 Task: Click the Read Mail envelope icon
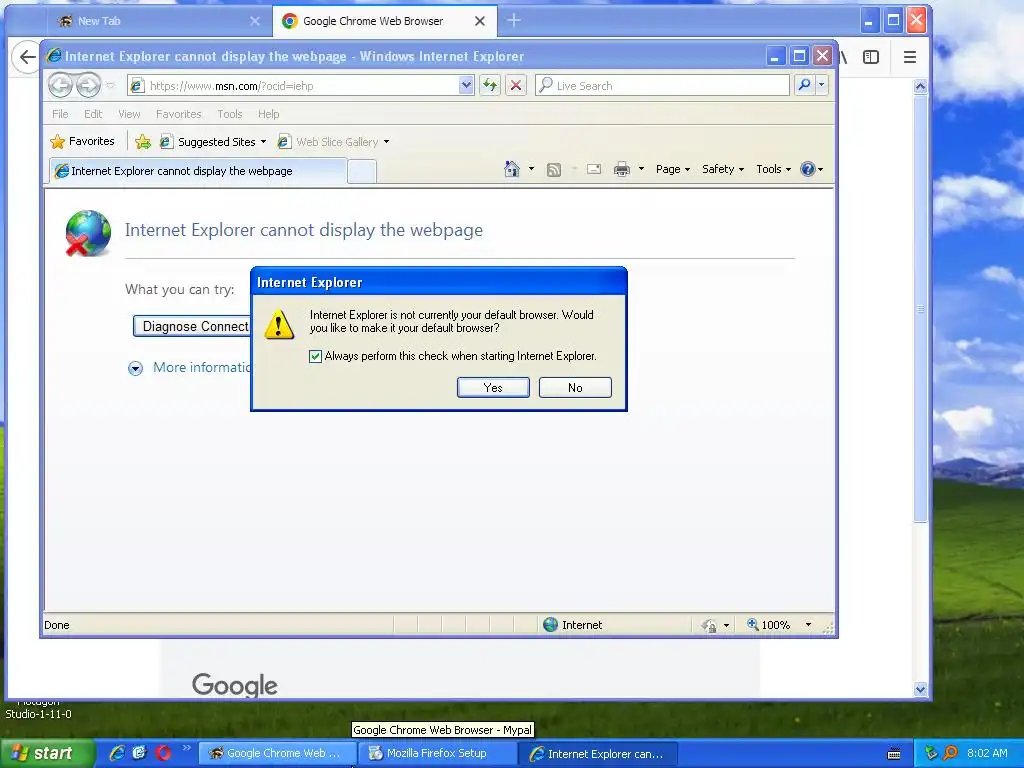[594, 170]
